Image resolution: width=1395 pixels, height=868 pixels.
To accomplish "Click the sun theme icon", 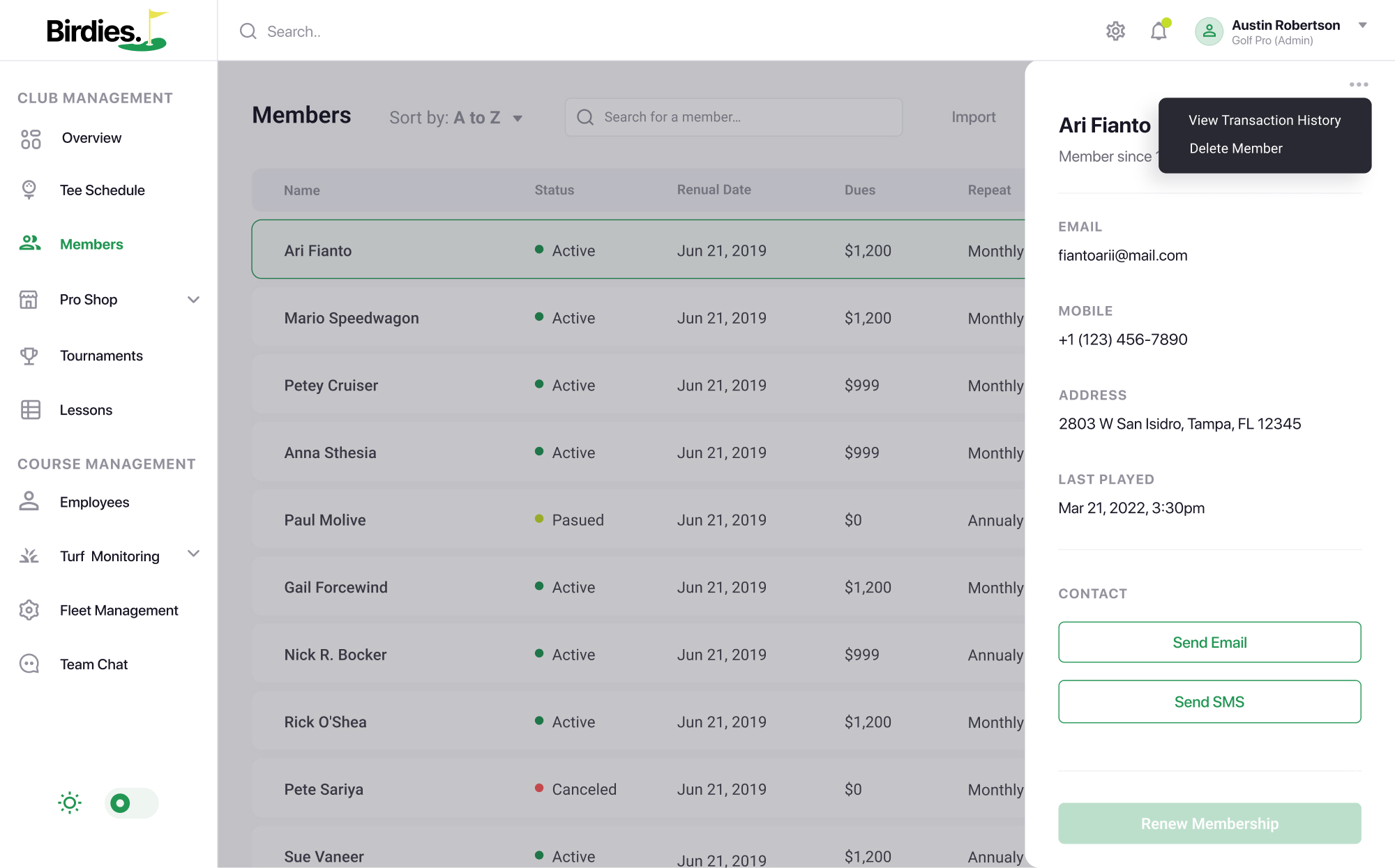I will click(x=70, y=803).
